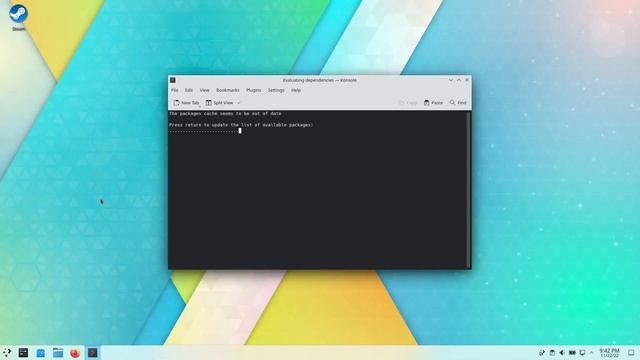Expand the Split View dropdown arrow
Screen dimensions: 640x360
[x=239, y=103]
